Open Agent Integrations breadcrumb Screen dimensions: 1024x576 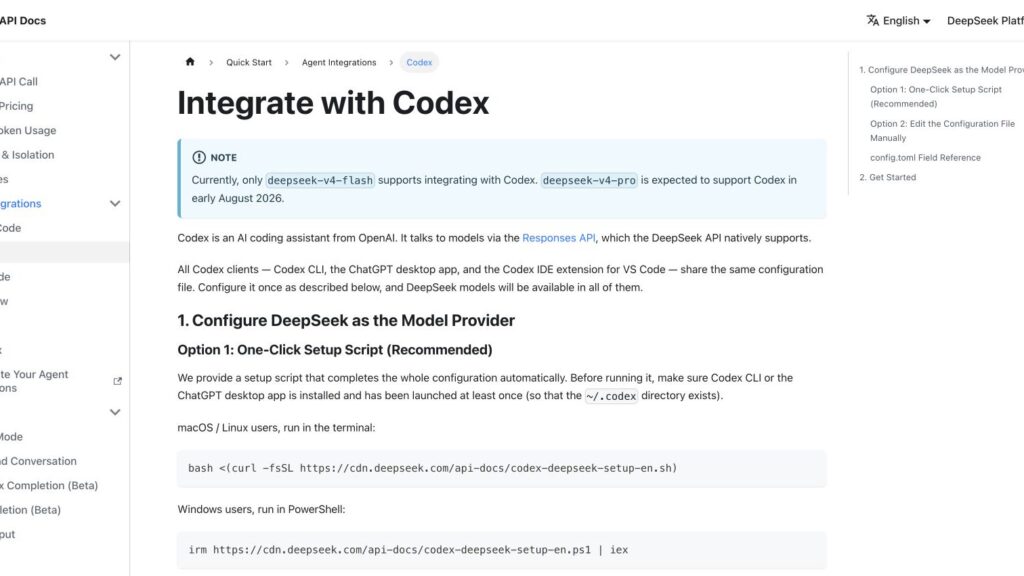pos(339,62)
